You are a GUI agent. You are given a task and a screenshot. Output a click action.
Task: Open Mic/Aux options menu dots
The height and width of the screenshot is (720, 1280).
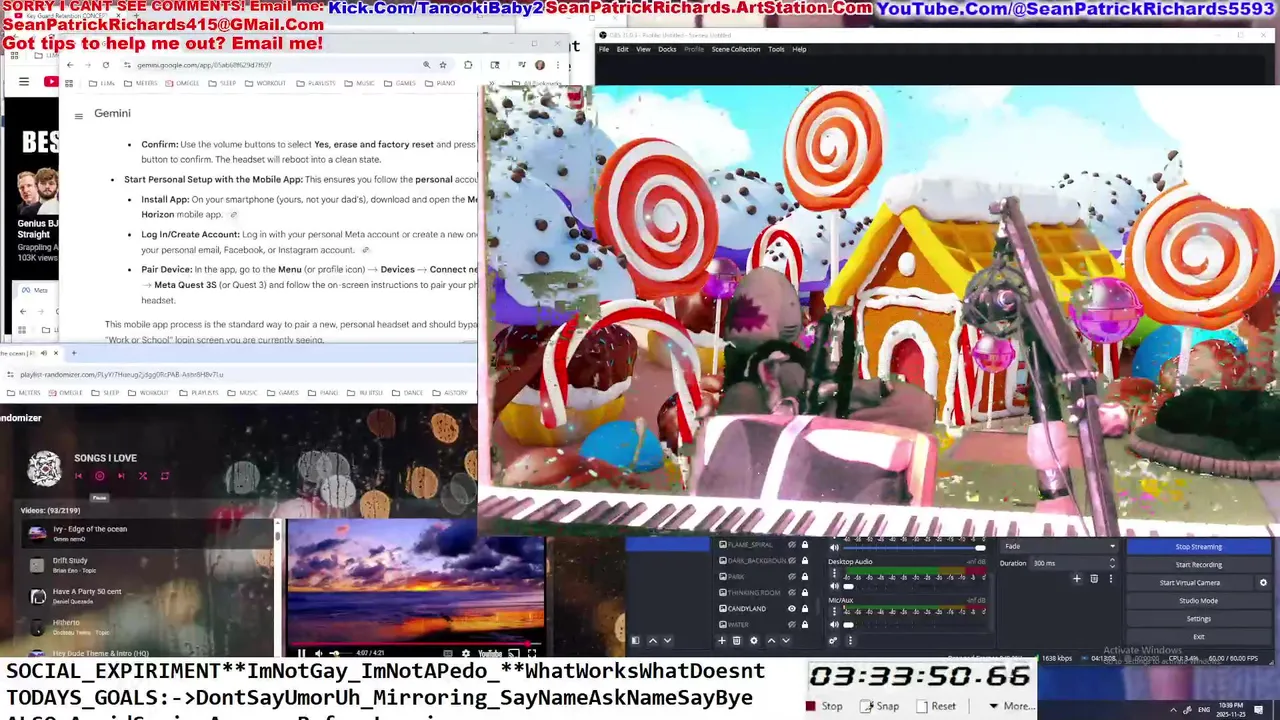click(835, 612)
